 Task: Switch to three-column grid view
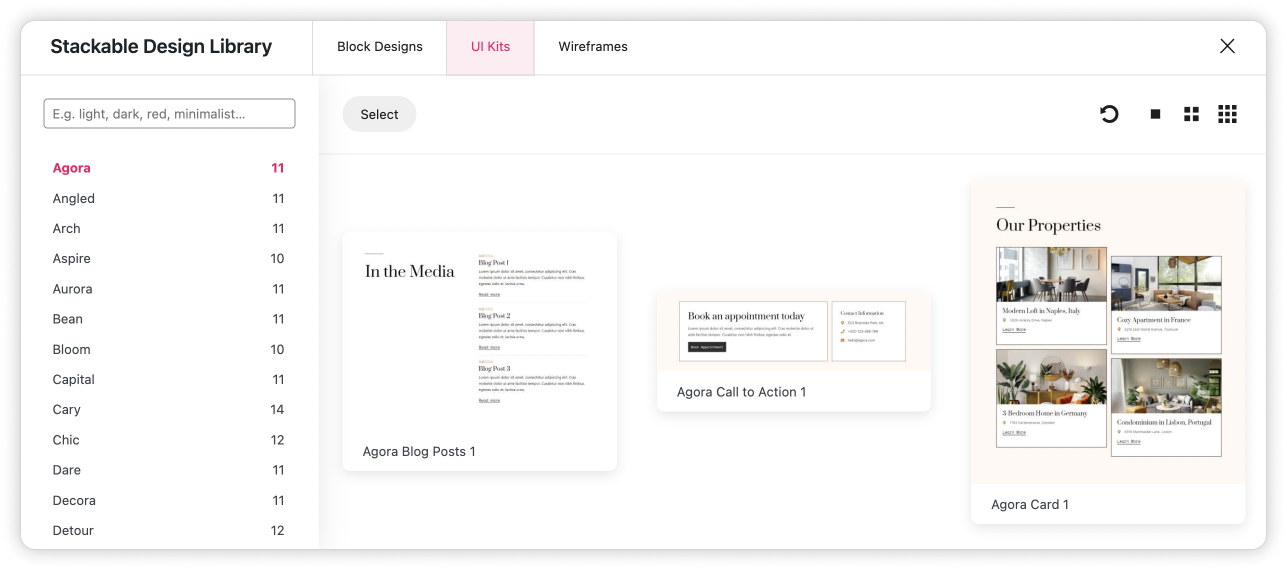tap(1227, 114)
